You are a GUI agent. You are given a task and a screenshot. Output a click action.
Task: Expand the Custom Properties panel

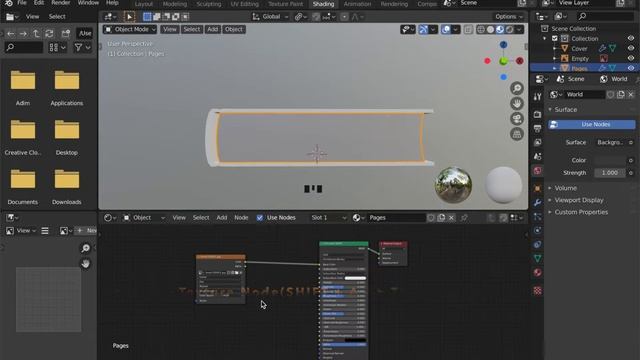click(x=581, y=212)
